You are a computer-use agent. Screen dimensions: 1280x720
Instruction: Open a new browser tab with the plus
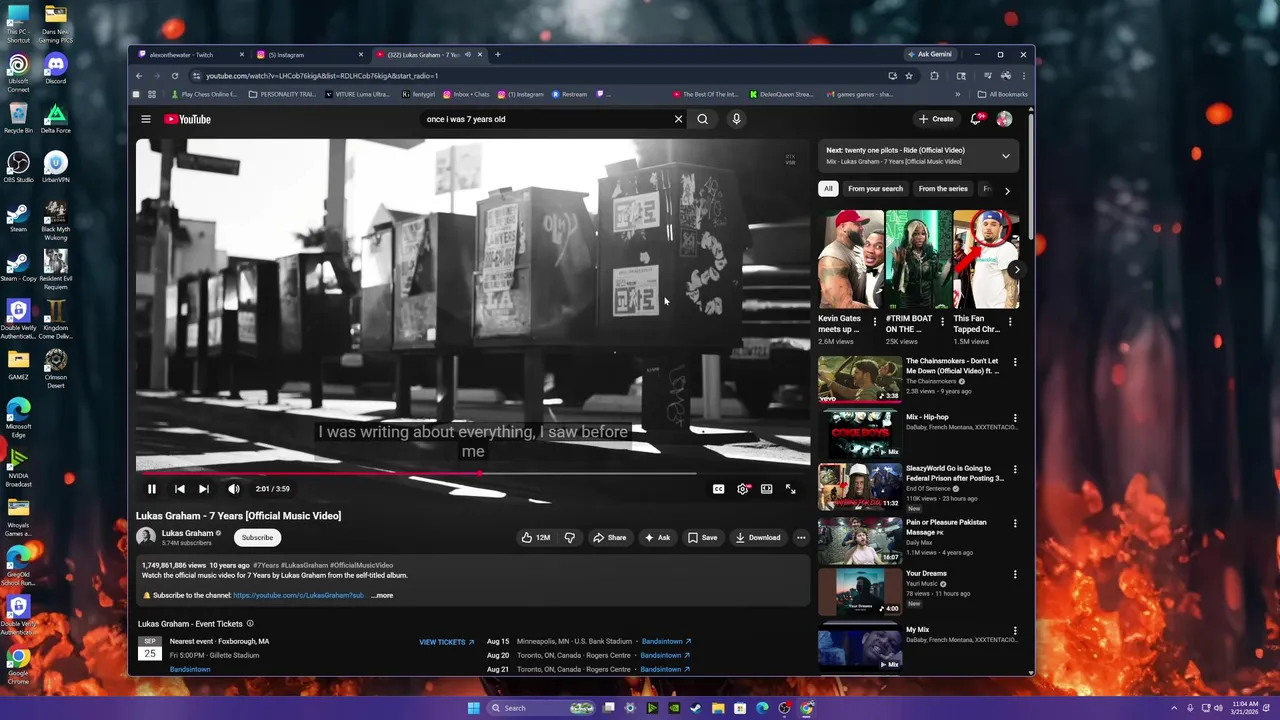498,55
